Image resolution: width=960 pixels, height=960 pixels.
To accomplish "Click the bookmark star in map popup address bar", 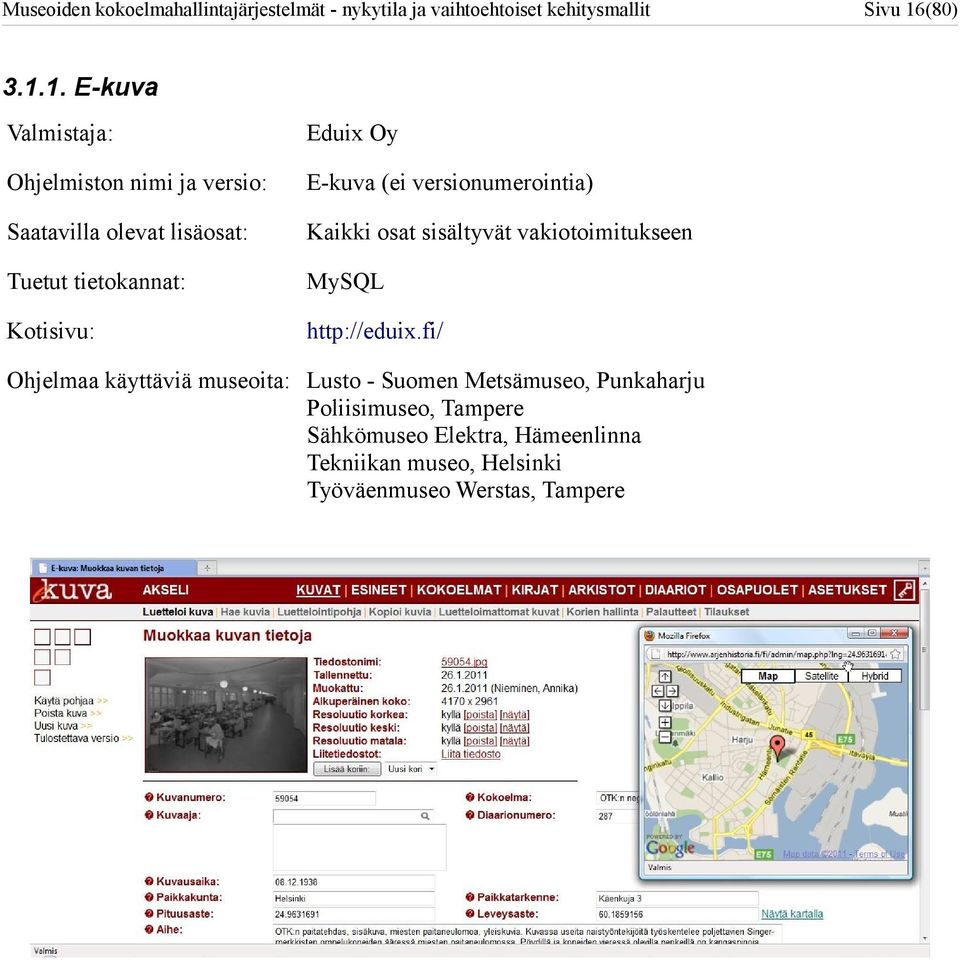I will click(896, 654).
